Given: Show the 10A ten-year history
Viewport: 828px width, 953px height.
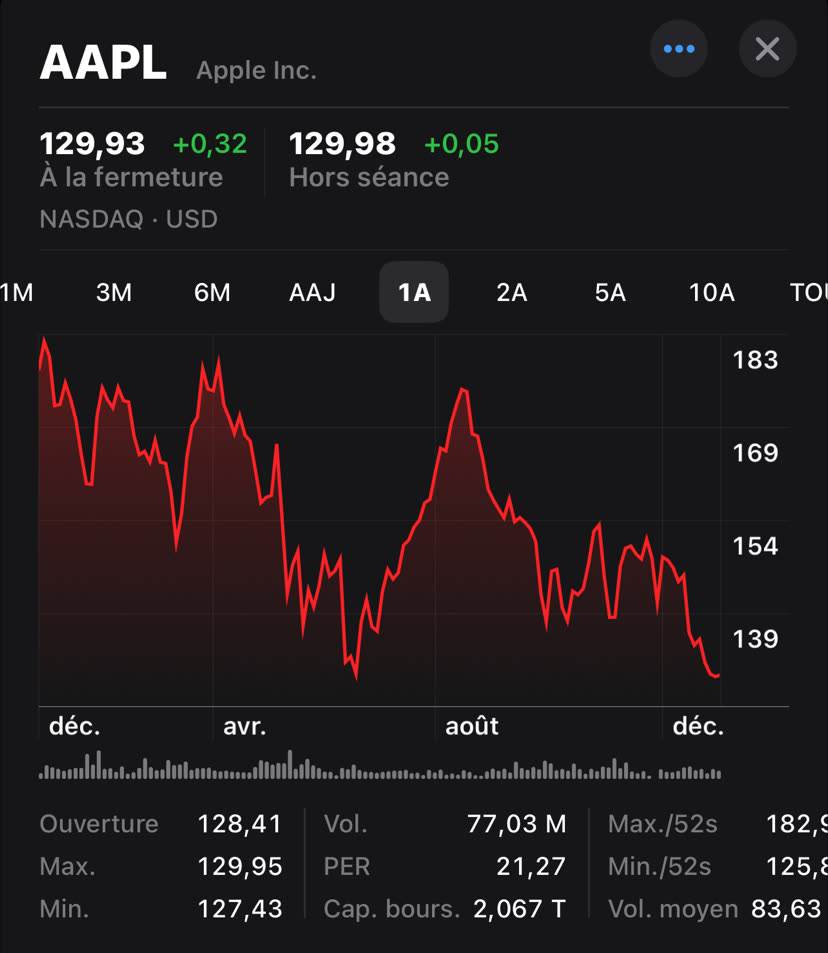Looking at the screenshot, I should pos(710,292).
